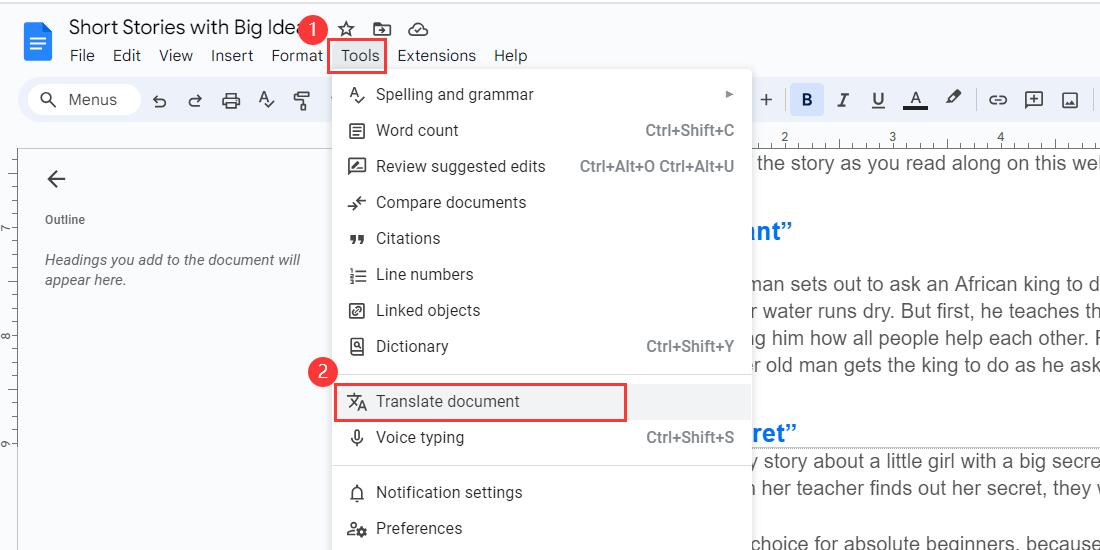
Task: Choose Line numbers
Action: click(542, 275)
